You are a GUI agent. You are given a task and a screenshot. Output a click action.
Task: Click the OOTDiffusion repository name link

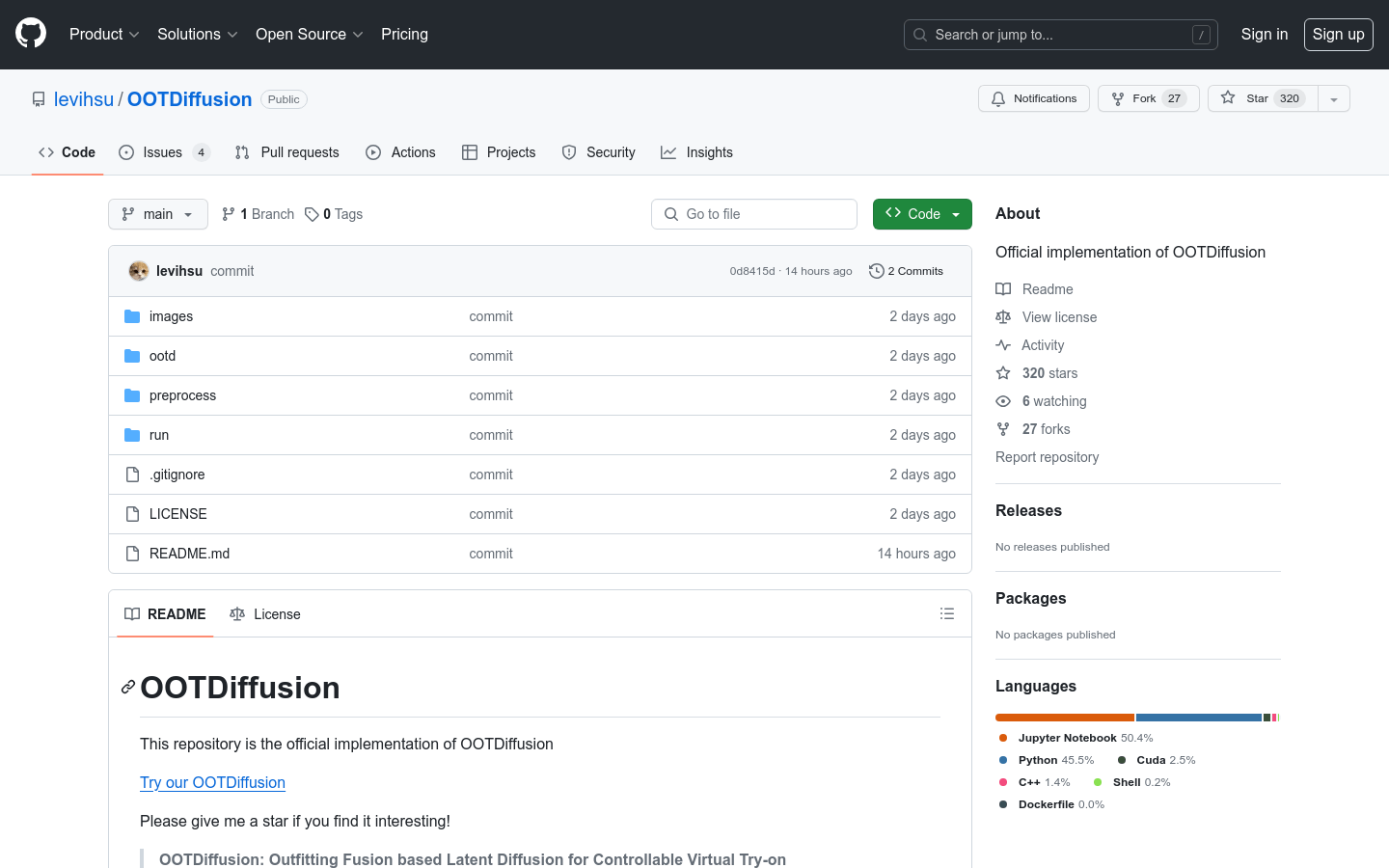(189, 99)
